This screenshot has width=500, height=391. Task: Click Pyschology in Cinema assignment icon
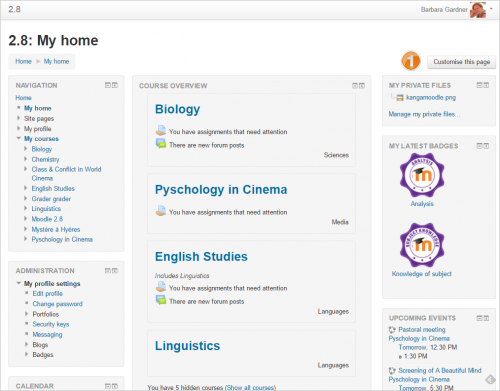[161, 211]
